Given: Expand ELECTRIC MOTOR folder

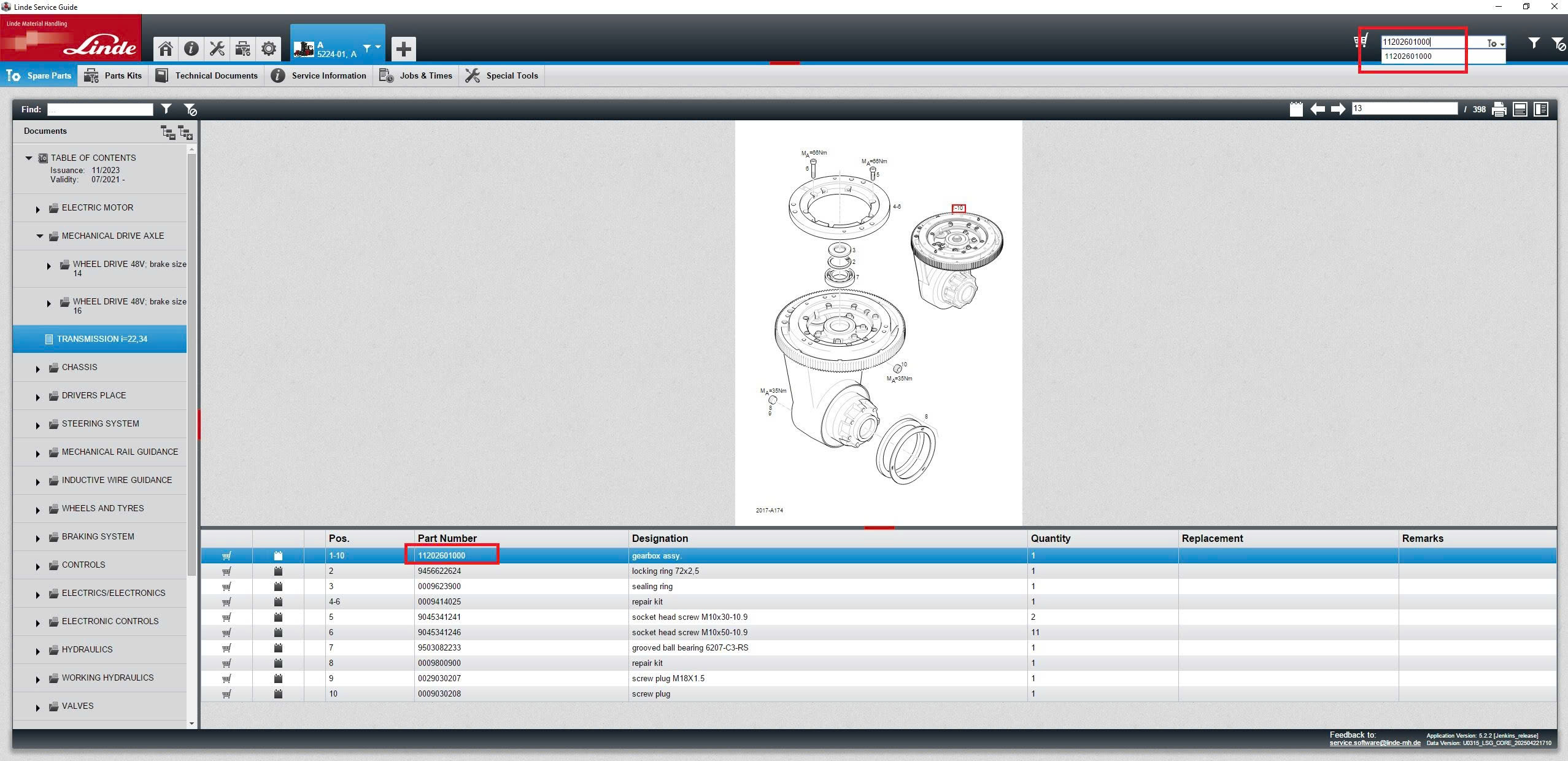Looking at the screenshot, I should [37, 209].
